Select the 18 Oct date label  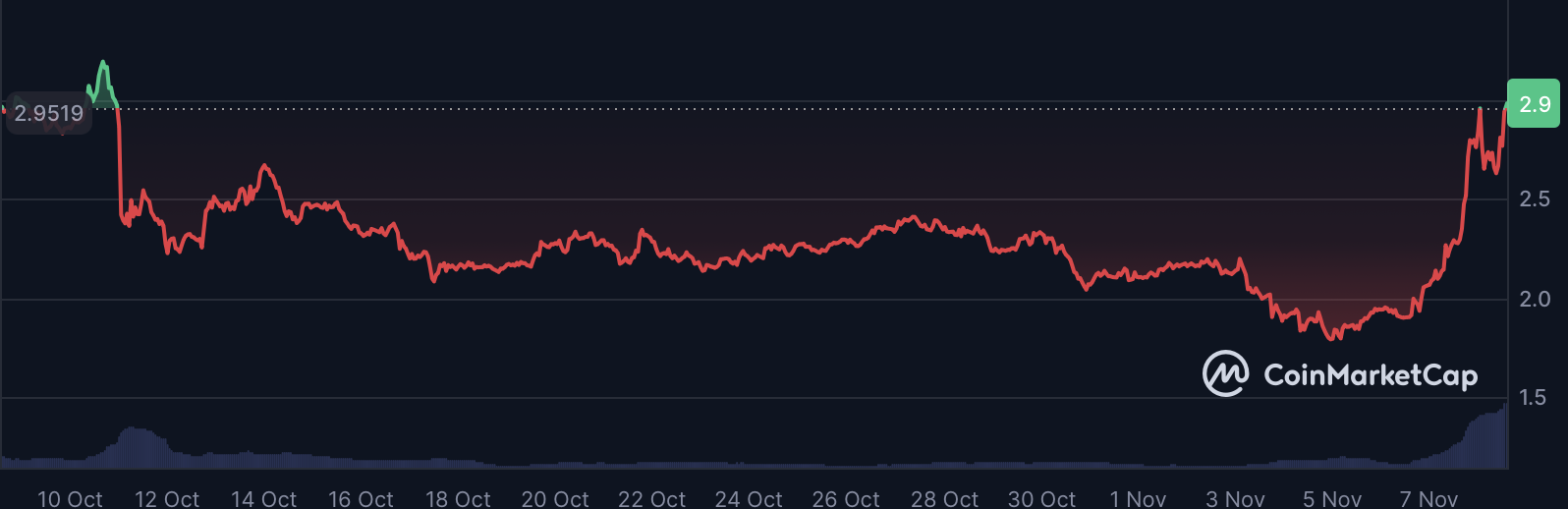click(x=458, y=499)
